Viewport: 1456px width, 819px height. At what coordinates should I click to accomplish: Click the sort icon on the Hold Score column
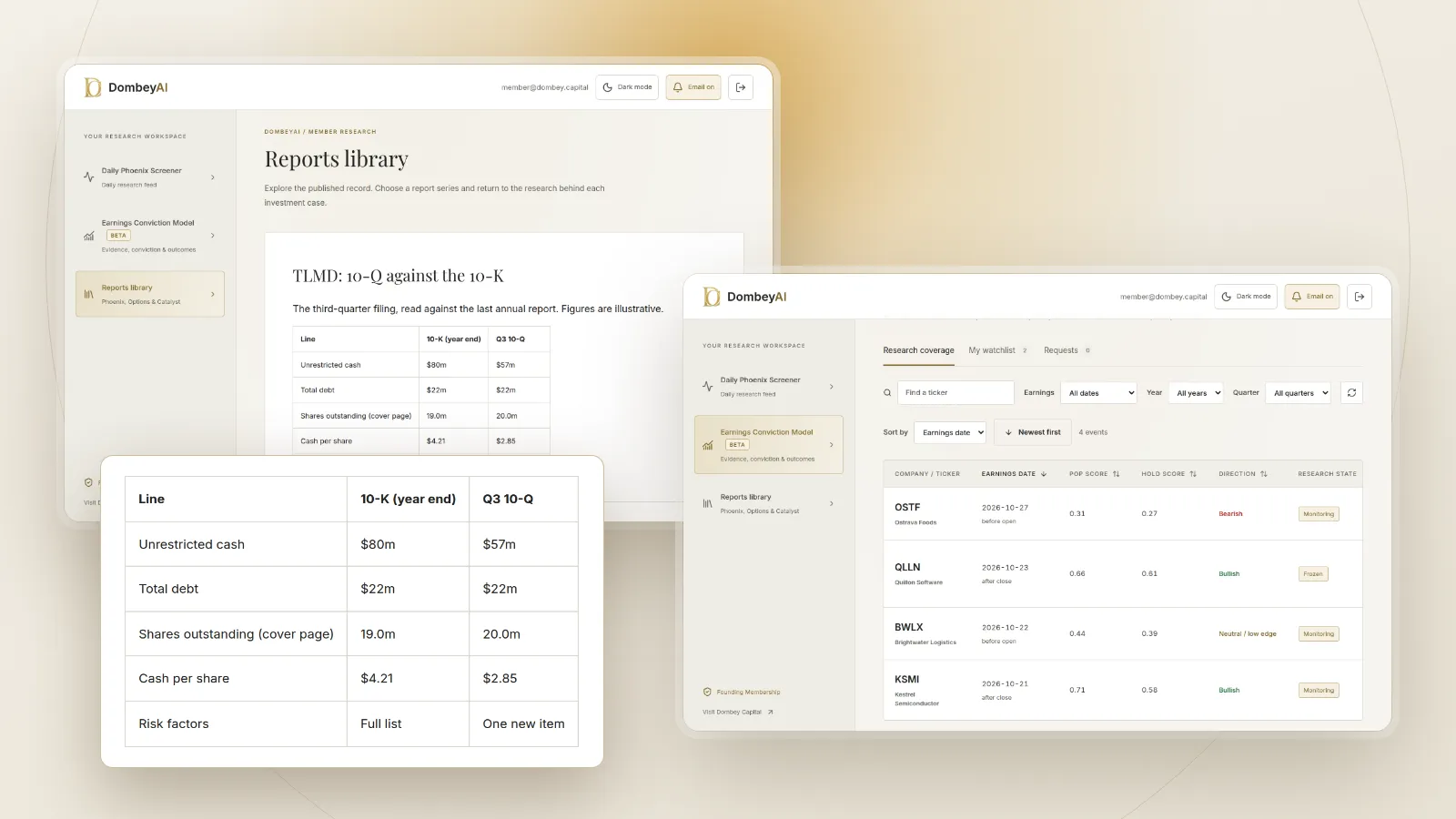1193,474
